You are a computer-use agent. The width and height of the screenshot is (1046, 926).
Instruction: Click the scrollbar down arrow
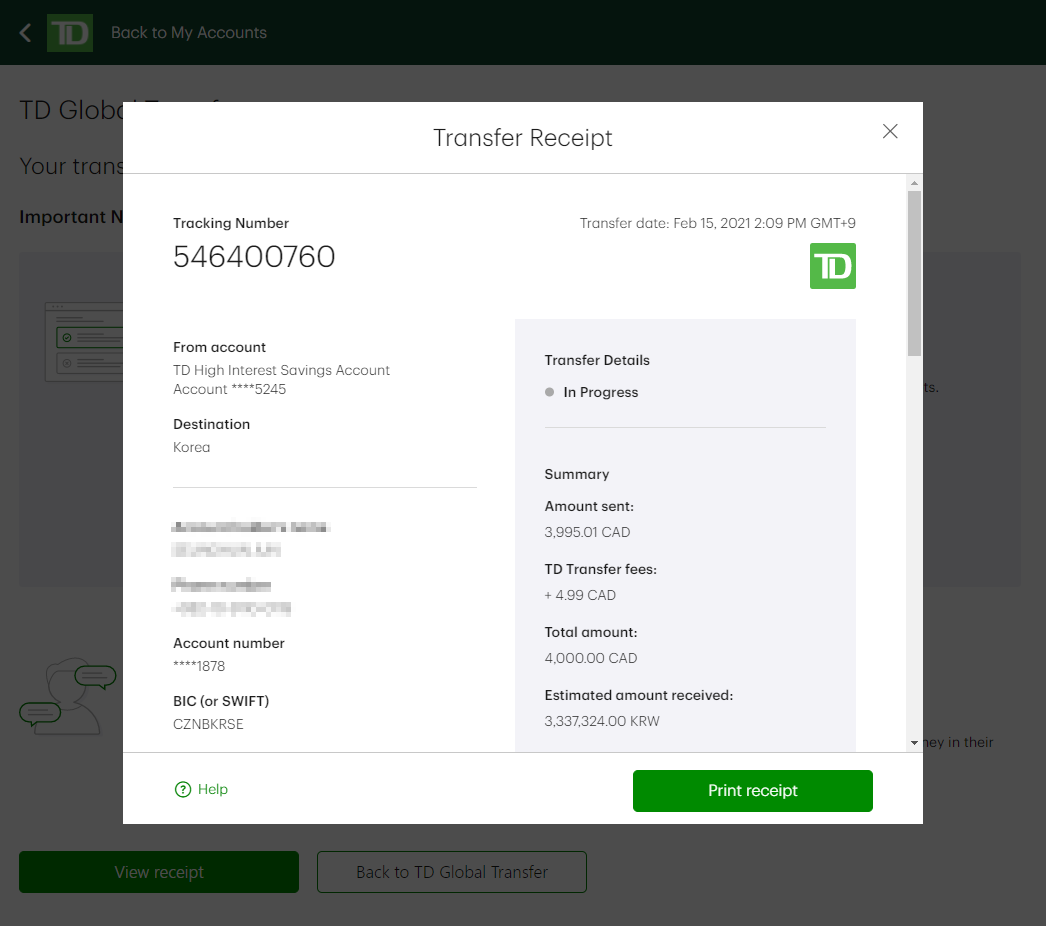click(914, 743)
